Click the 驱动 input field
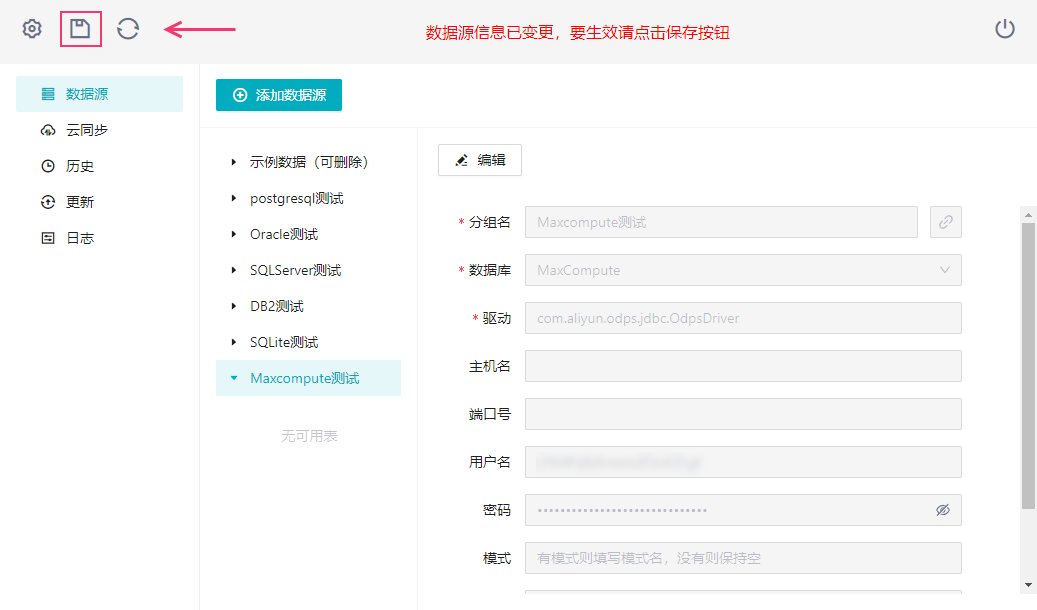 pyautogui.click(x=743, y=318)
